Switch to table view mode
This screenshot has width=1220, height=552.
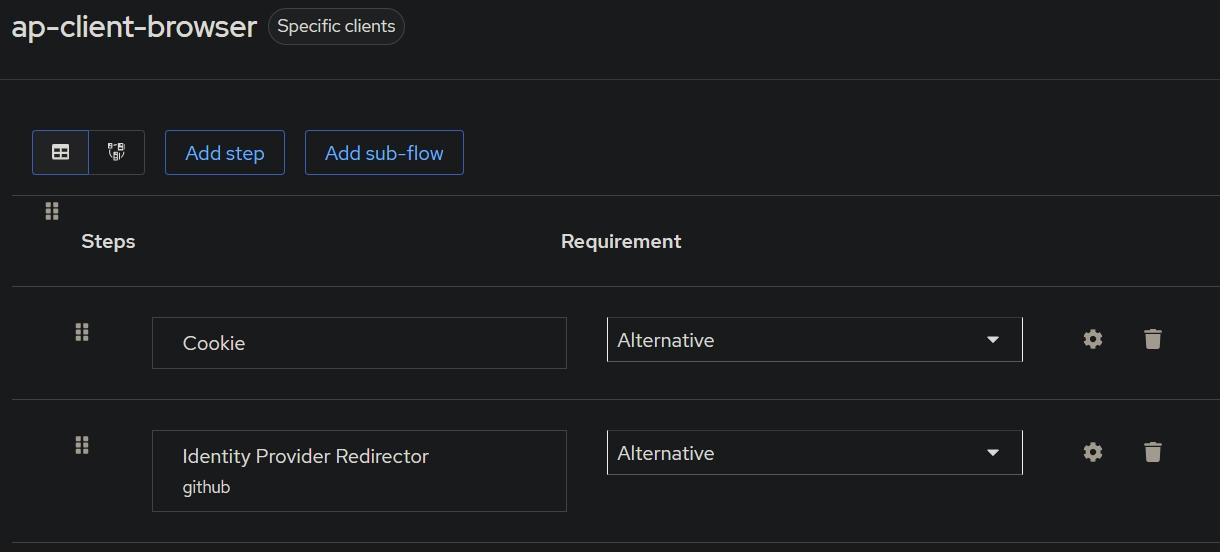coord(61,153)
